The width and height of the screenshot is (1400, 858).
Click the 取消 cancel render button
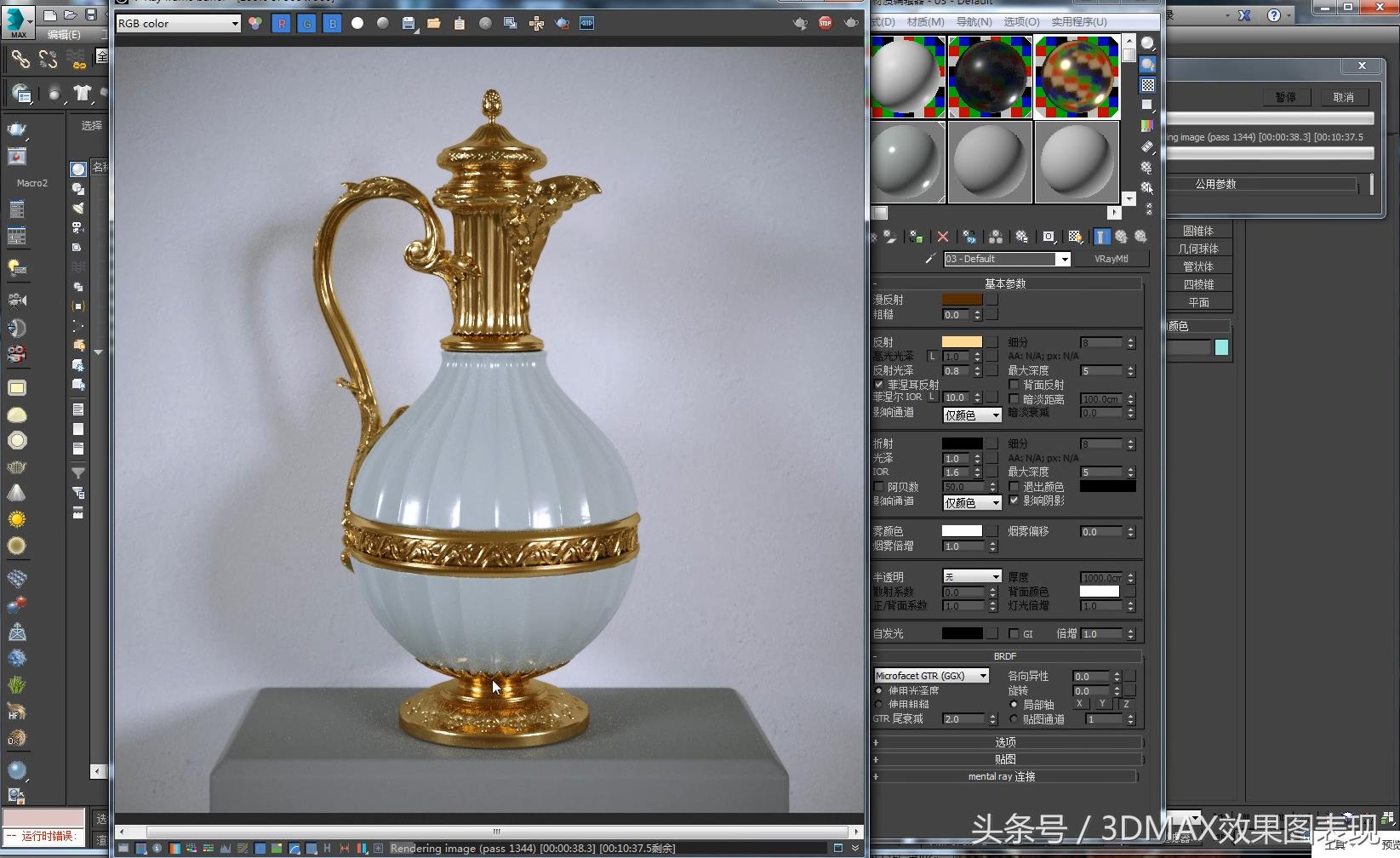coord(1343,97)
